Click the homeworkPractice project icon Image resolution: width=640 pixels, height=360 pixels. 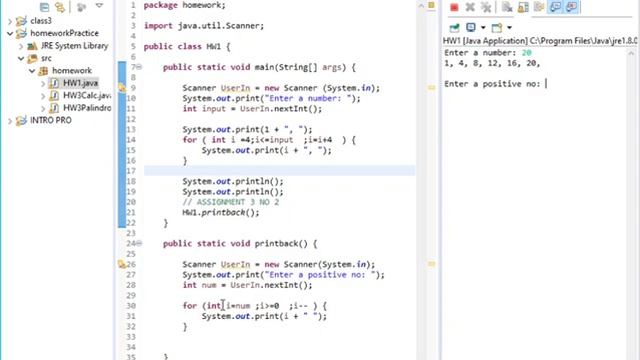click(x=21, y=33)
